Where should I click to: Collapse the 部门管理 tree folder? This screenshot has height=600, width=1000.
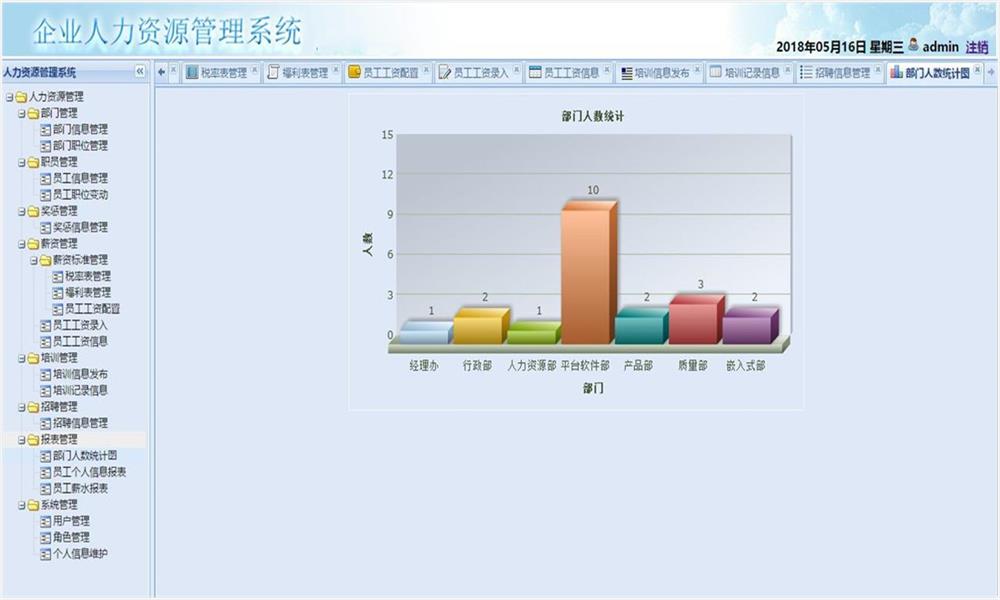click(21, 113)
